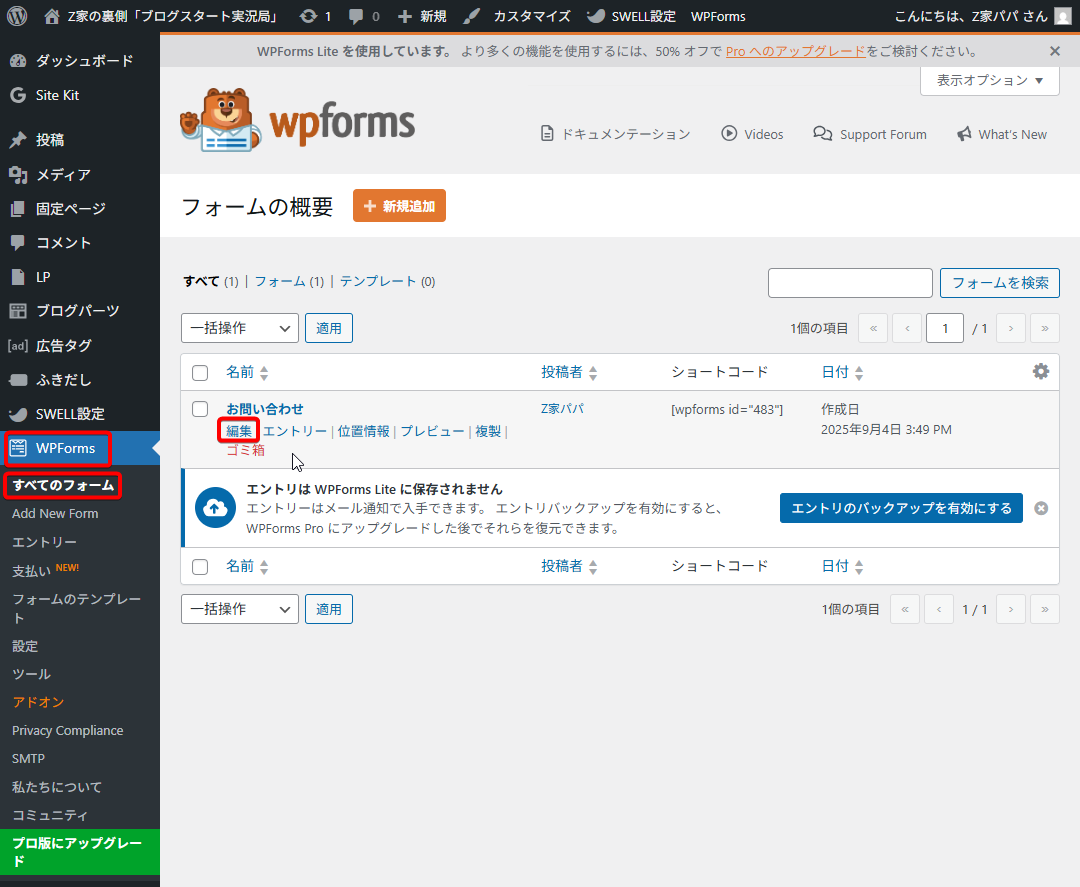1080x887 pixels.
Task: Click the table settings gear icon
Action: pyautogui.click(x=1040, y=371)
